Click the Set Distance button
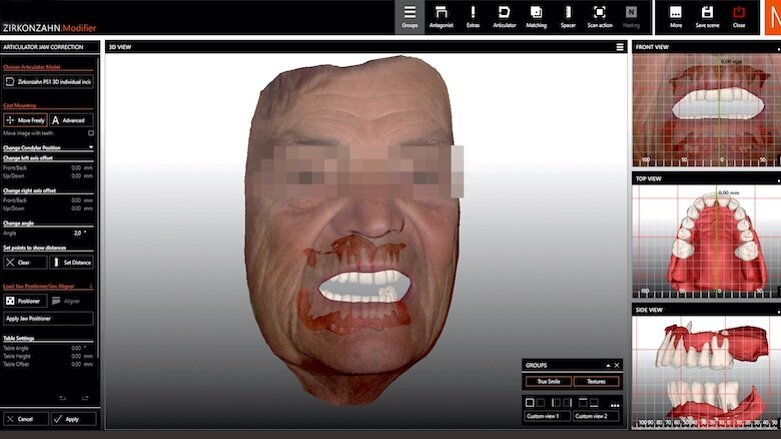This screenshot has height=439, width=781. tap(71, 263)
